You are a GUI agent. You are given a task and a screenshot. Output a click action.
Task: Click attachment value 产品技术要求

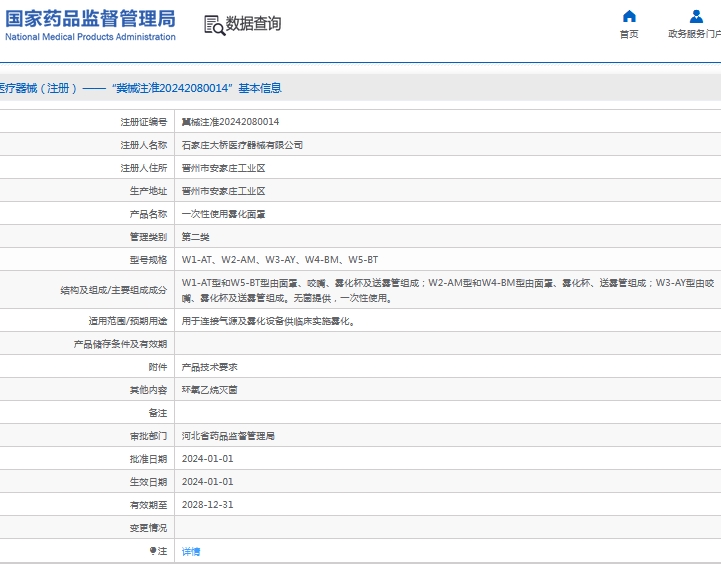pyautogui.click(x=210, y=367)
